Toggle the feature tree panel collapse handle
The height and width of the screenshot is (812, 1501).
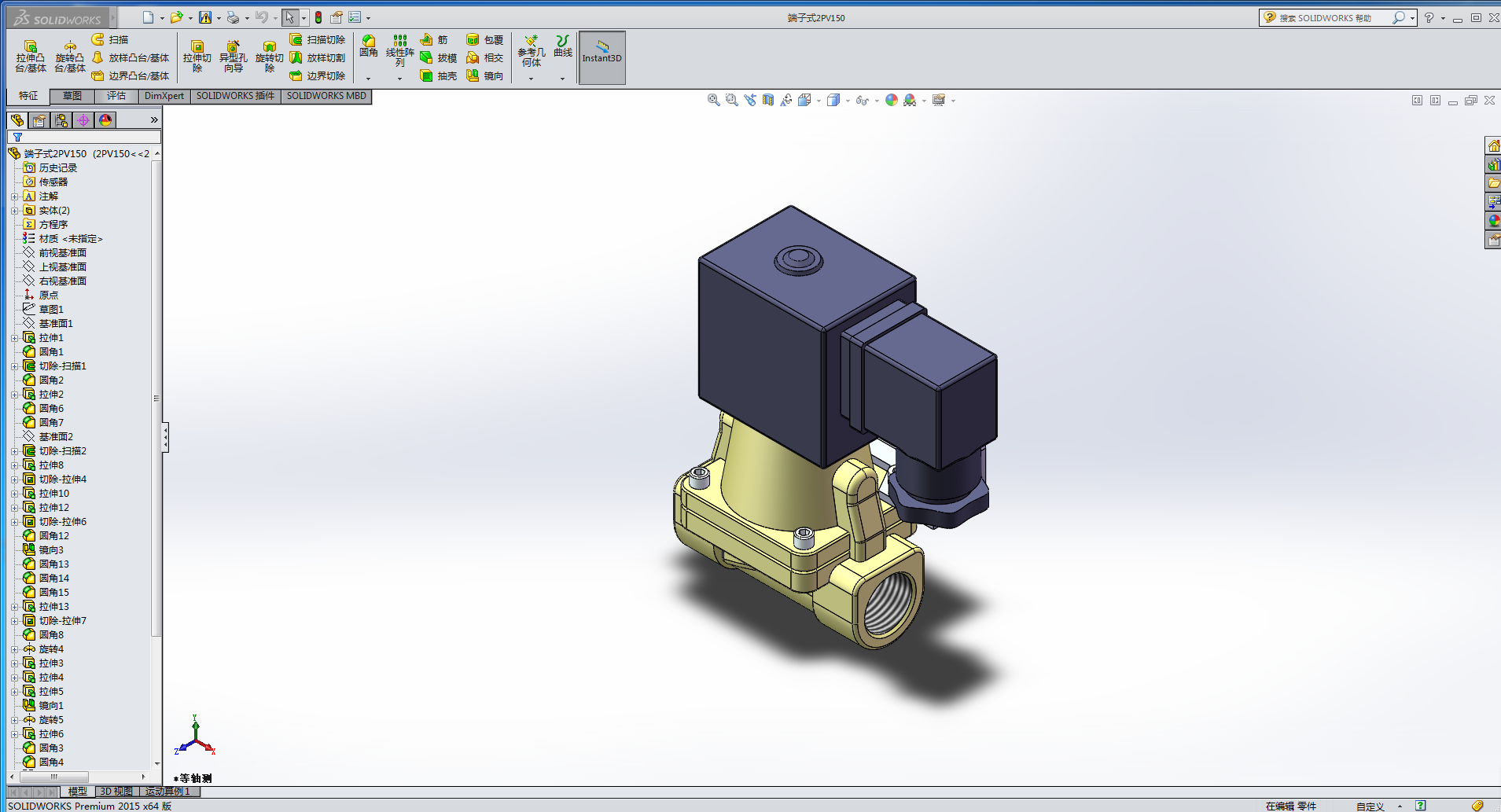coord(165,437)
